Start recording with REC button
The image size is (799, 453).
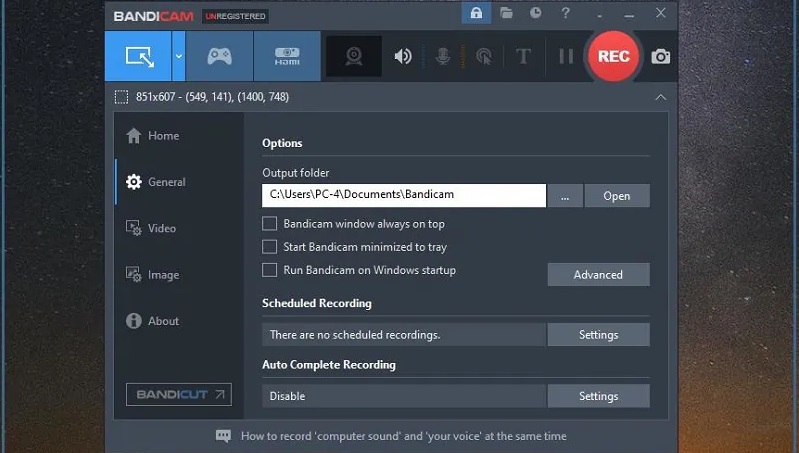(x=614, y=56)
